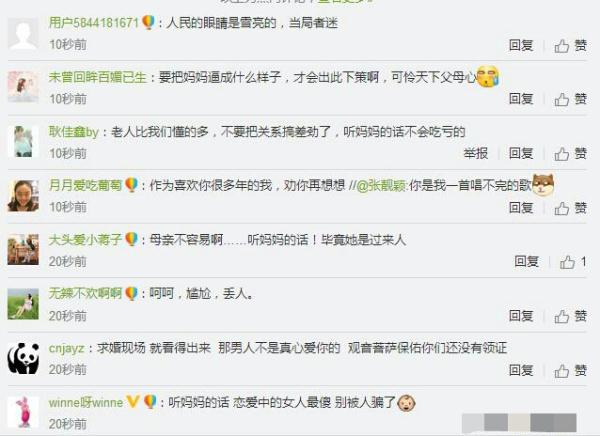Open the @张靓颖 mention link
The image size is (600, 436).
click(x=382, y=186)
